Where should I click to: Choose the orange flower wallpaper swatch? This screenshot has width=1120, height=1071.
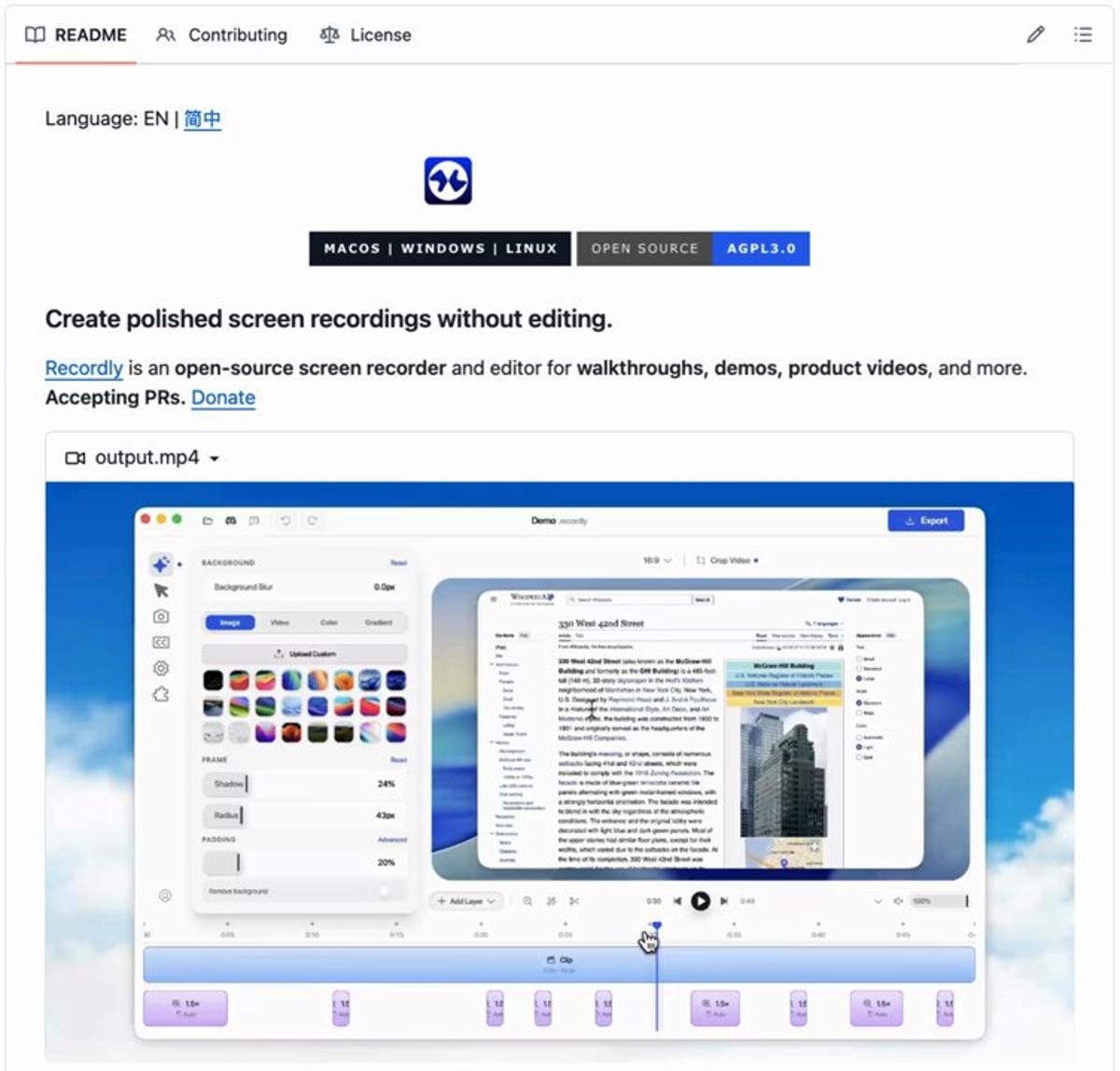(344, 680)
